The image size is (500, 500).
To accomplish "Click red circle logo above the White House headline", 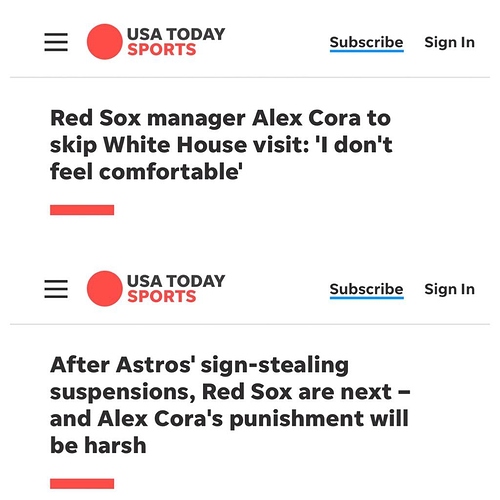I will point(105,42).
